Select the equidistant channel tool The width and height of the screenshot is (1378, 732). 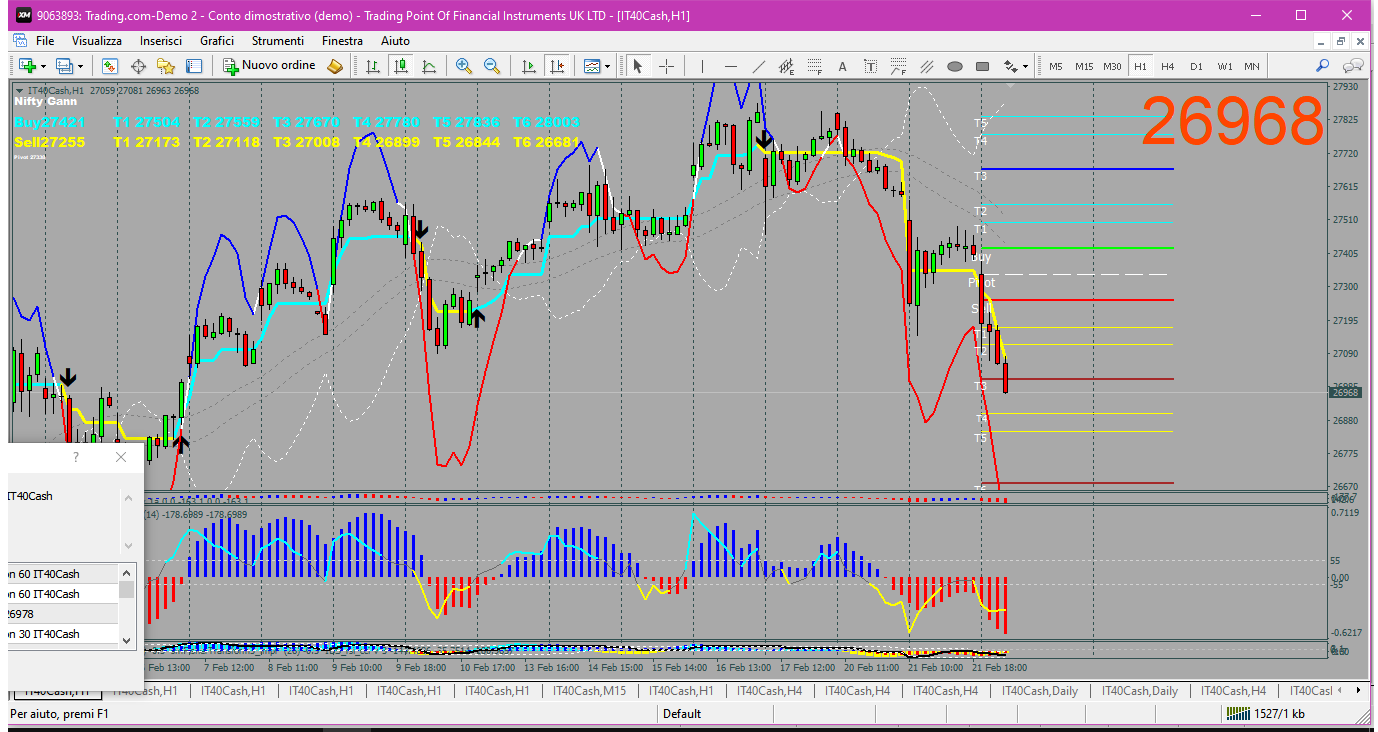click(x=786, y=66)
